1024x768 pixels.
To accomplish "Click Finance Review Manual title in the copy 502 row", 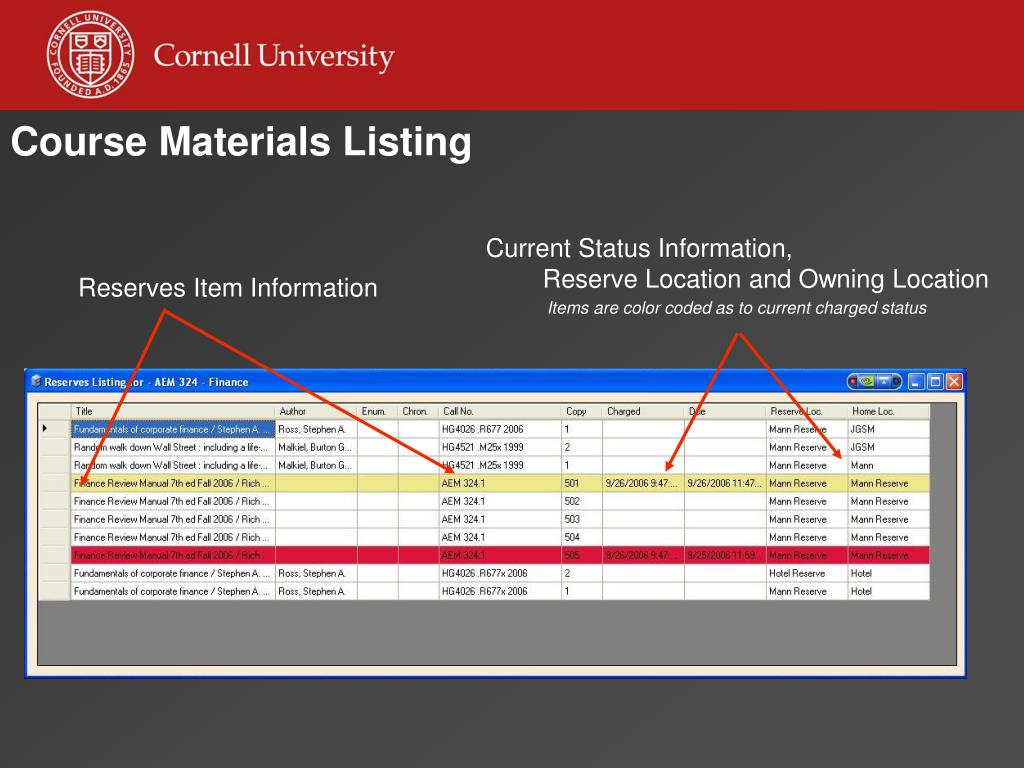I will pos(171,502).
